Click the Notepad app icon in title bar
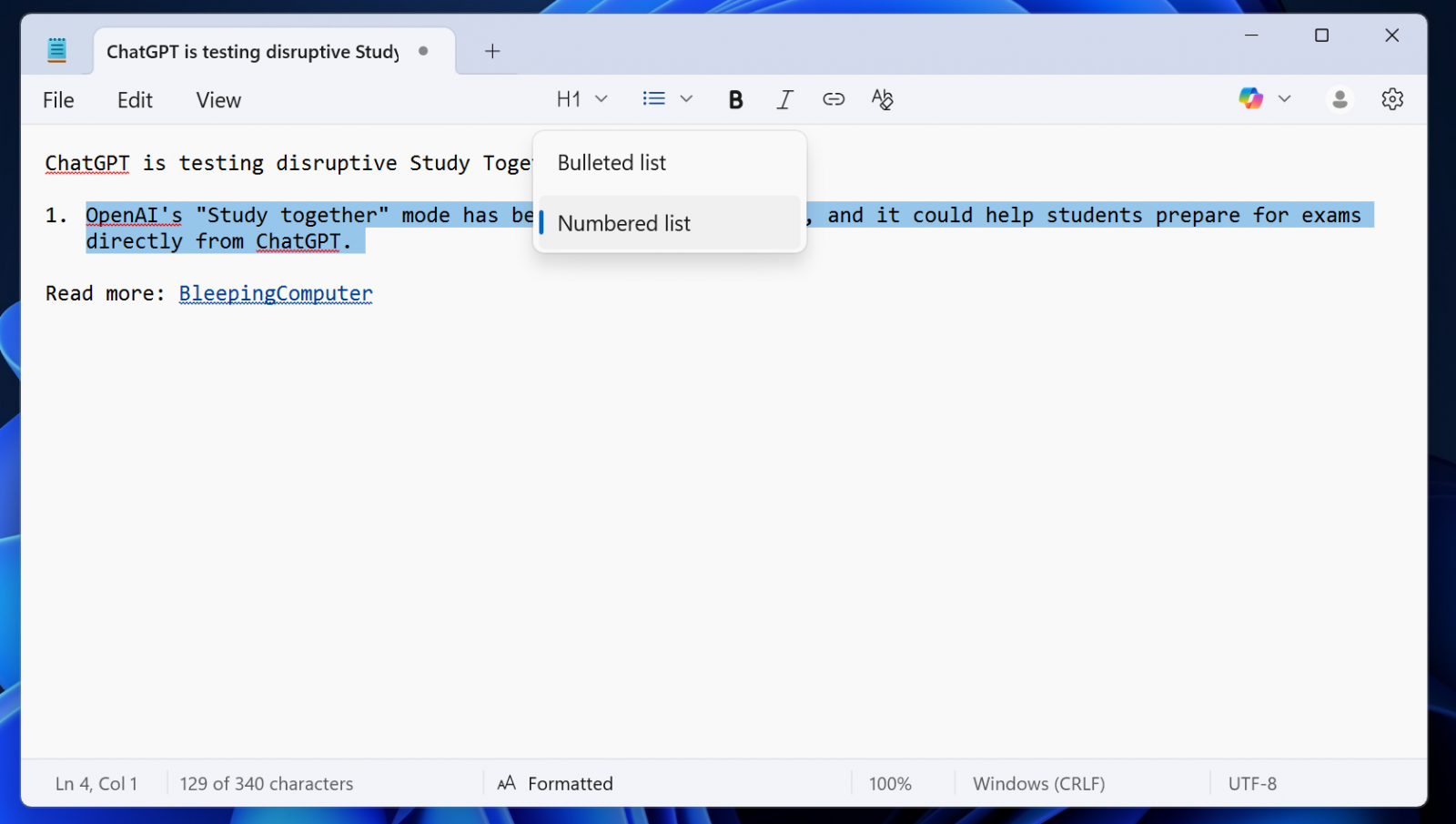This screenshot has height=824, width=1456. pyautogui.click(x=56, y=50)
